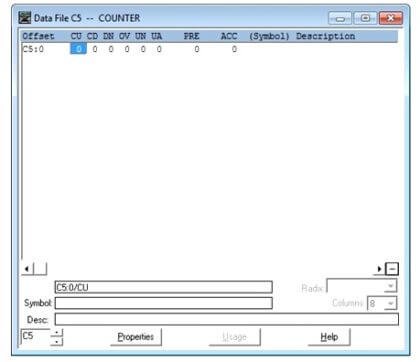Click the right scroll arrow
Screen dimensions: 420x362
click(379, 269)
